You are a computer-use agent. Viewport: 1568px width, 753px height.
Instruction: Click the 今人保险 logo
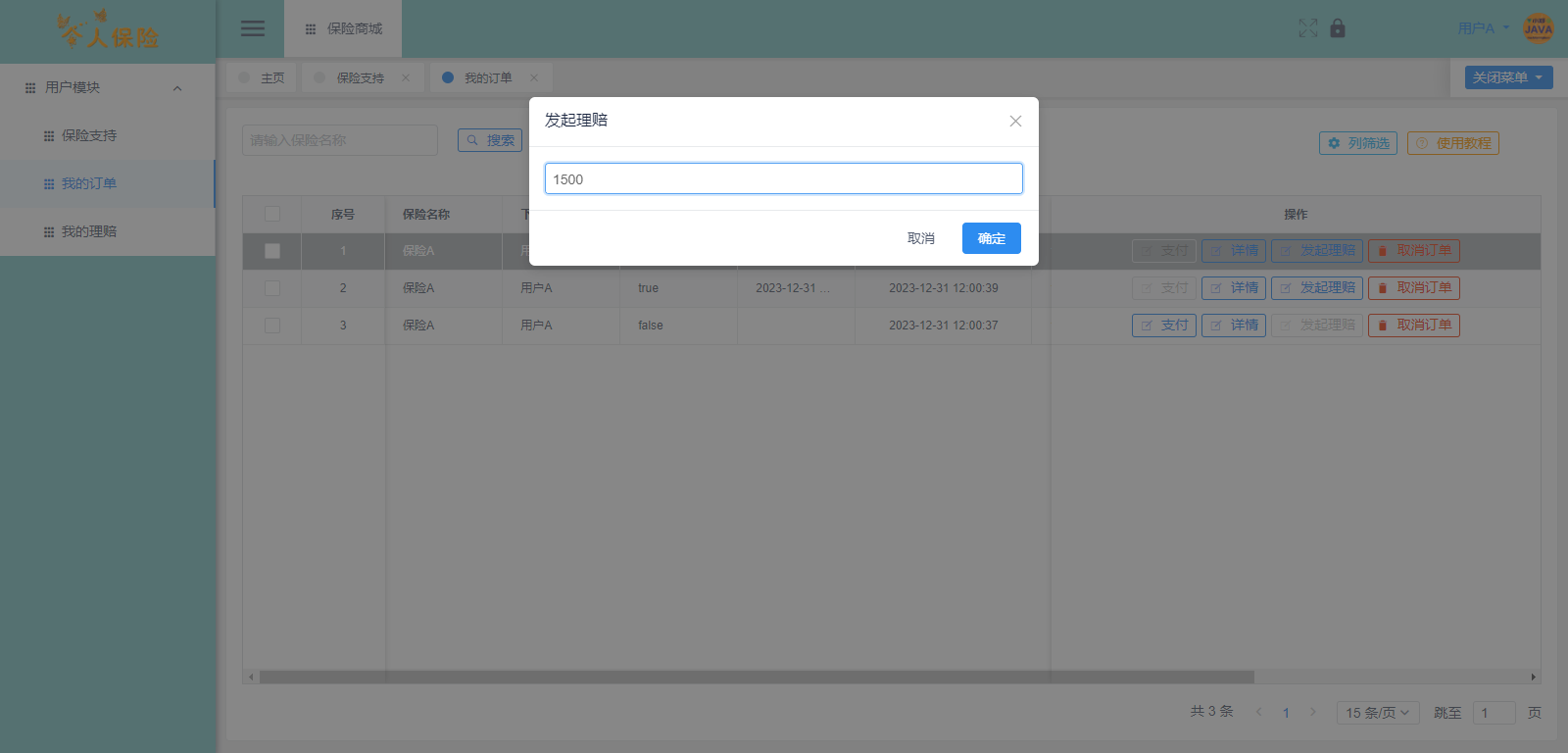tap(108, 30)
